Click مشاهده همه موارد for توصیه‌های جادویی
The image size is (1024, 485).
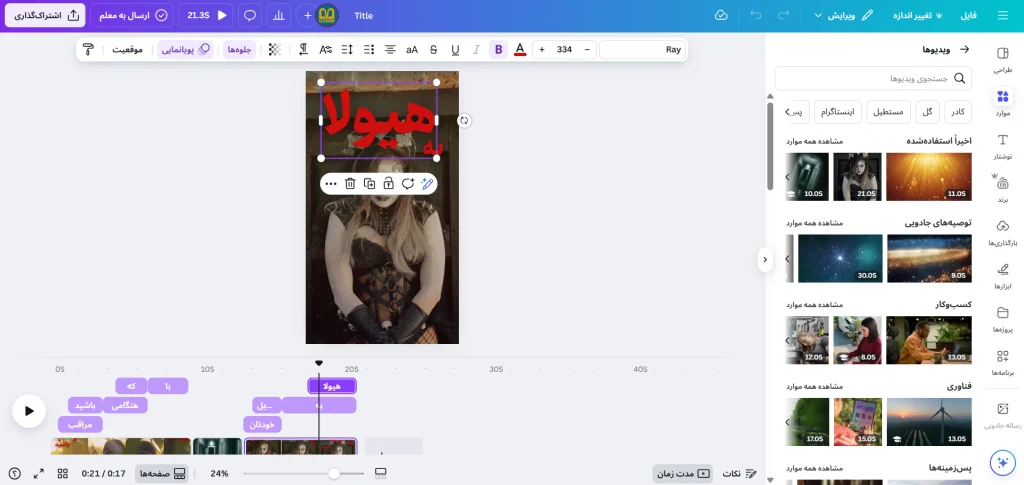point(814,223)
